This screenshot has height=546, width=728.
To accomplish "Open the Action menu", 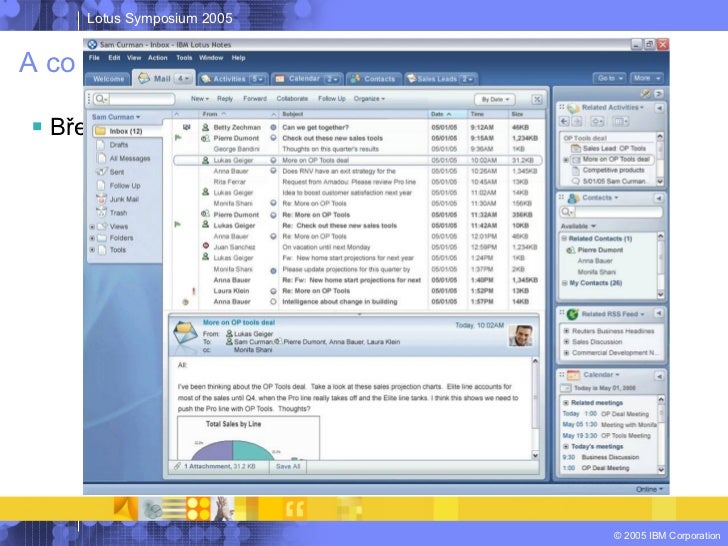I will (x=157, y=58).
